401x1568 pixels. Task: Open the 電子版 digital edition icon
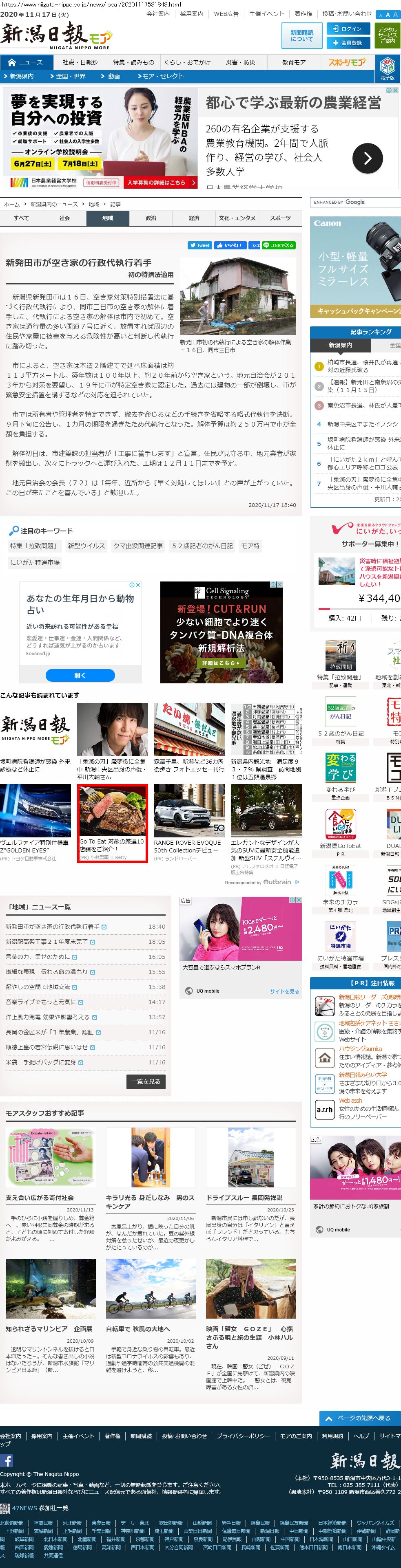tap(387, 68)
